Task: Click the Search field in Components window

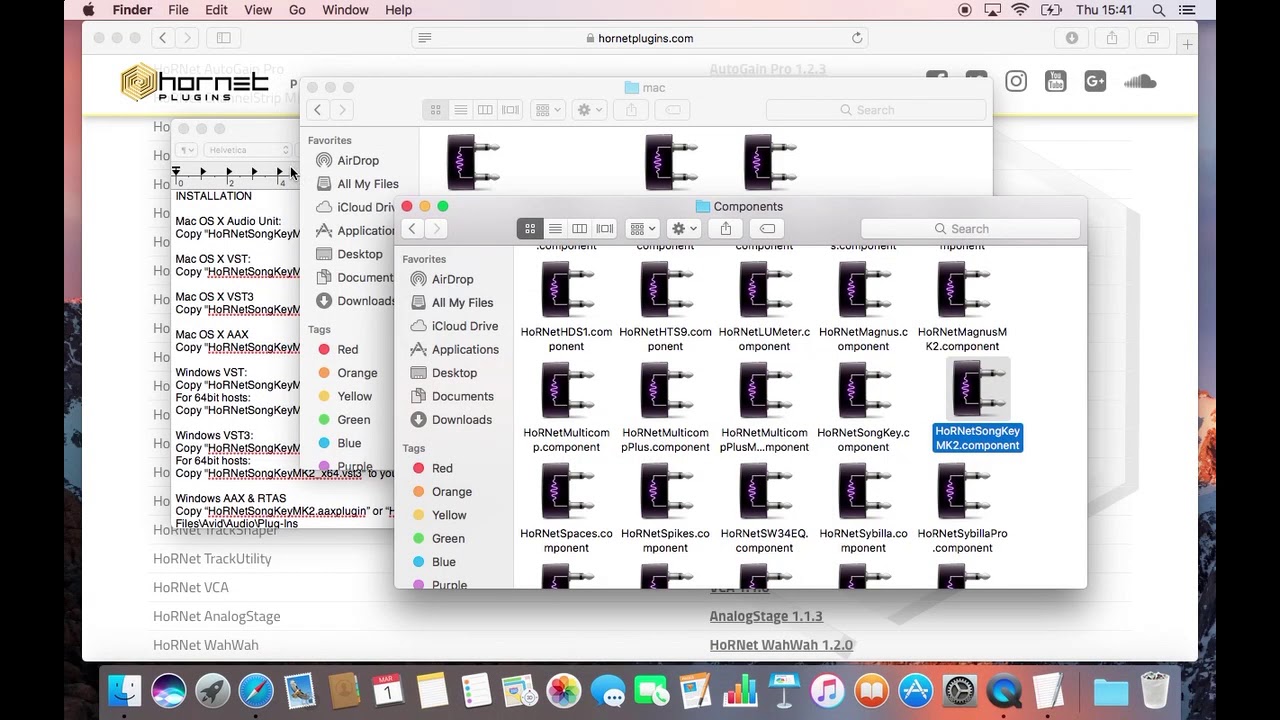Action: point(970,229)
